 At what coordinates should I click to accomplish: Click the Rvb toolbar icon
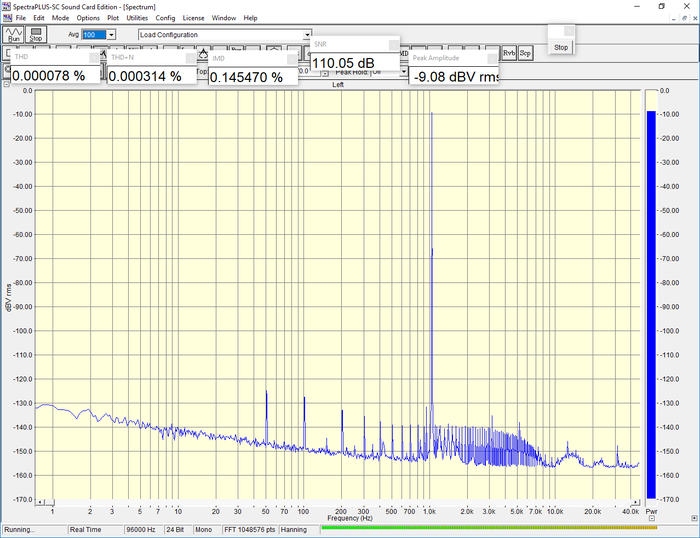click(510, 52)
